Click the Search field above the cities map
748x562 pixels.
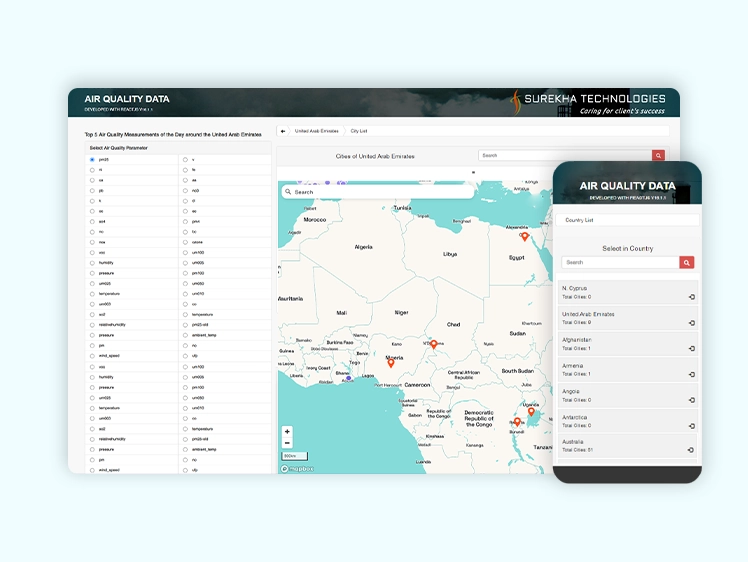tap(565, 156)
